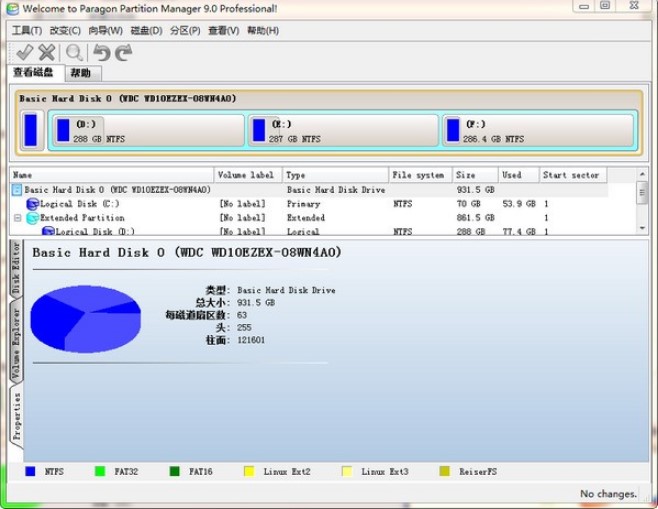Click the dark green FAT16 legend swatch
Screen dimensions: 658x509
coord(175,471)
